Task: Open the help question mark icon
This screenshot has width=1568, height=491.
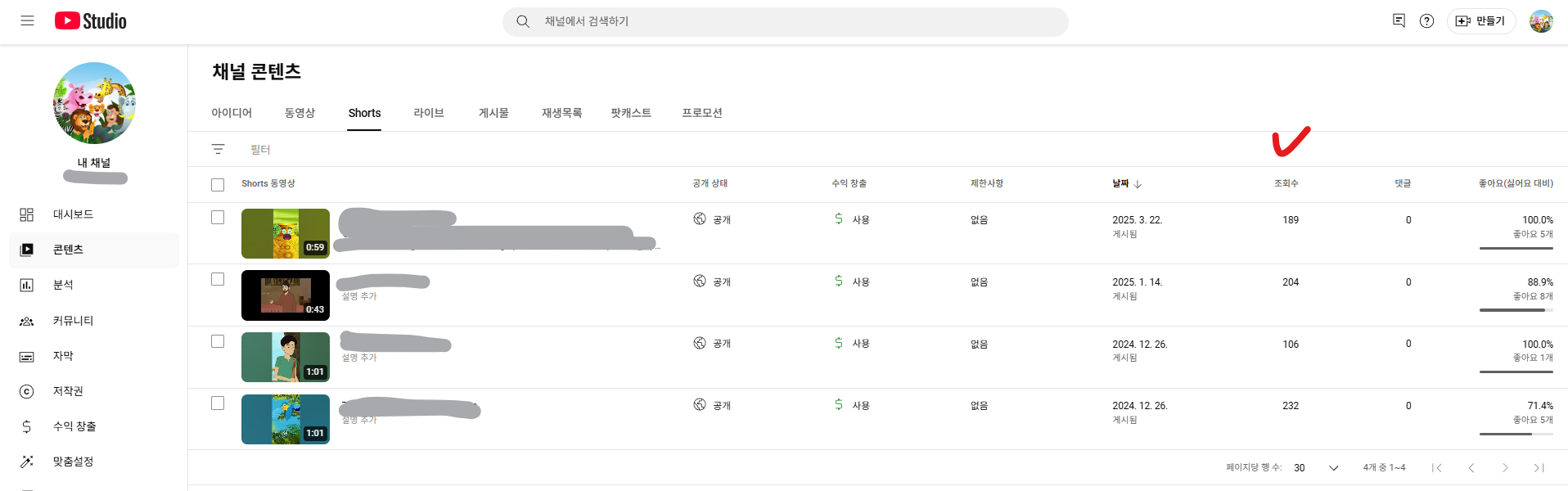Action: pyautogui.click(x=1426, y=21)
